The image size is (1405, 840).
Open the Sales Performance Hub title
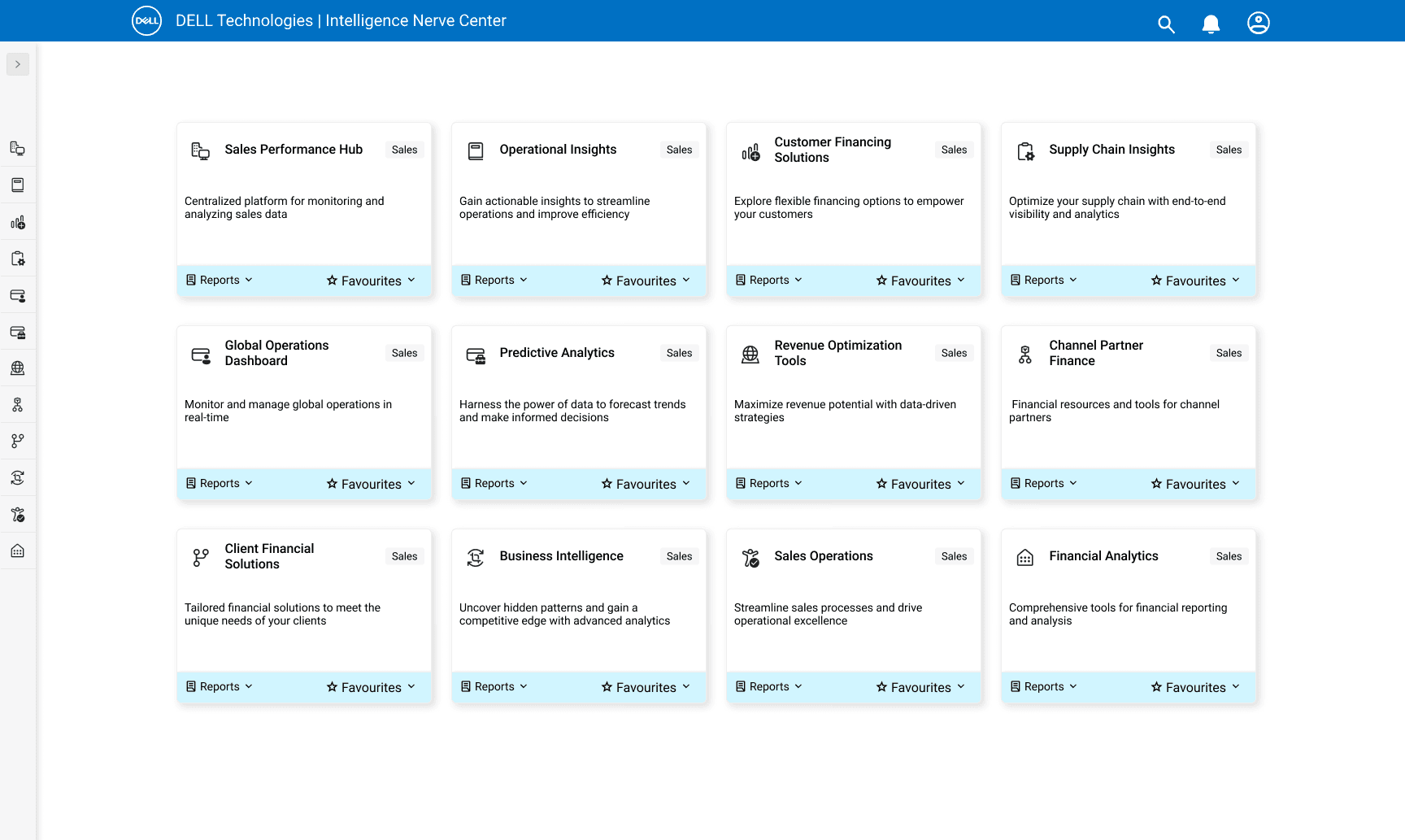click(x=294, y=150)
